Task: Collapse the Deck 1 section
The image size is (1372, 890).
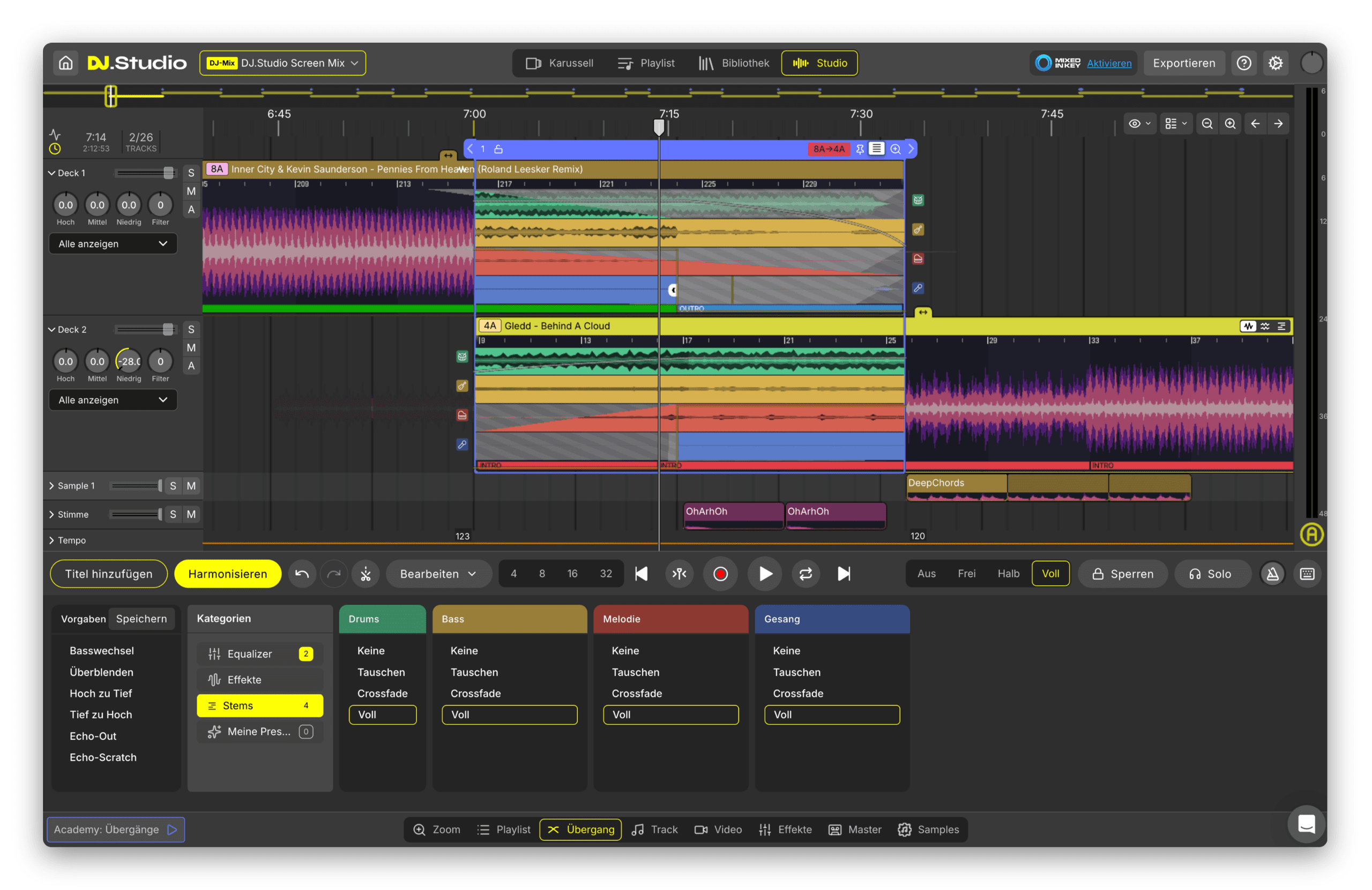Action: coord(52,173)
